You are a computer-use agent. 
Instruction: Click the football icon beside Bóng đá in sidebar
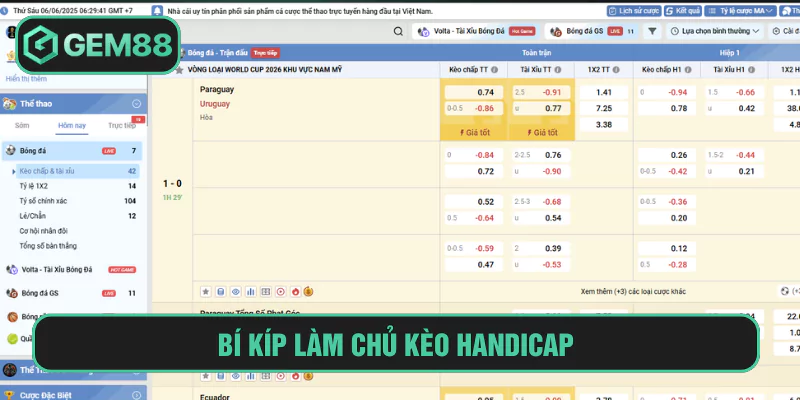click(10, 151)
